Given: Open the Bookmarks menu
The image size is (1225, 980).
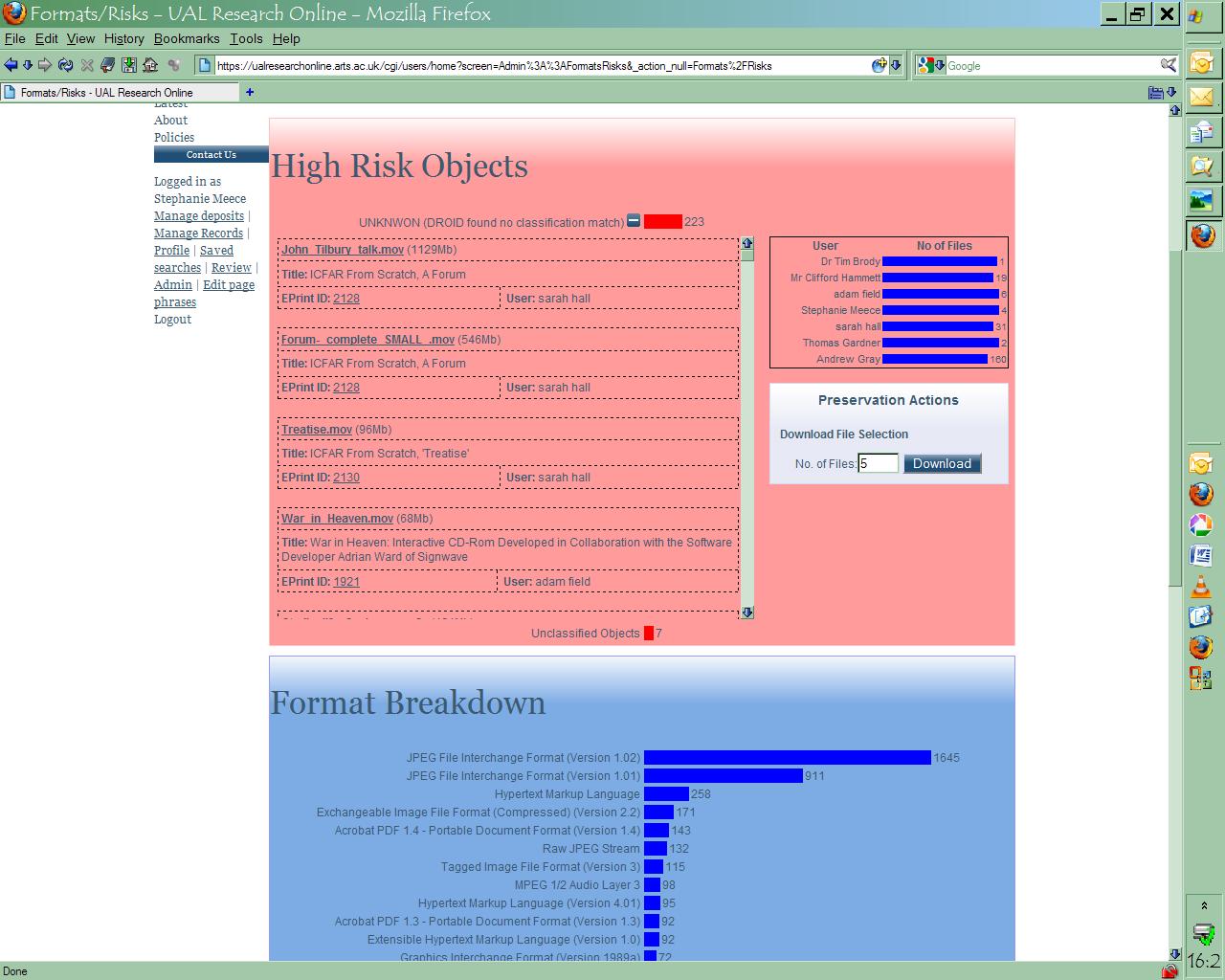Looking at the screenshot, I should pyautogui.click(x=187, y=38).
